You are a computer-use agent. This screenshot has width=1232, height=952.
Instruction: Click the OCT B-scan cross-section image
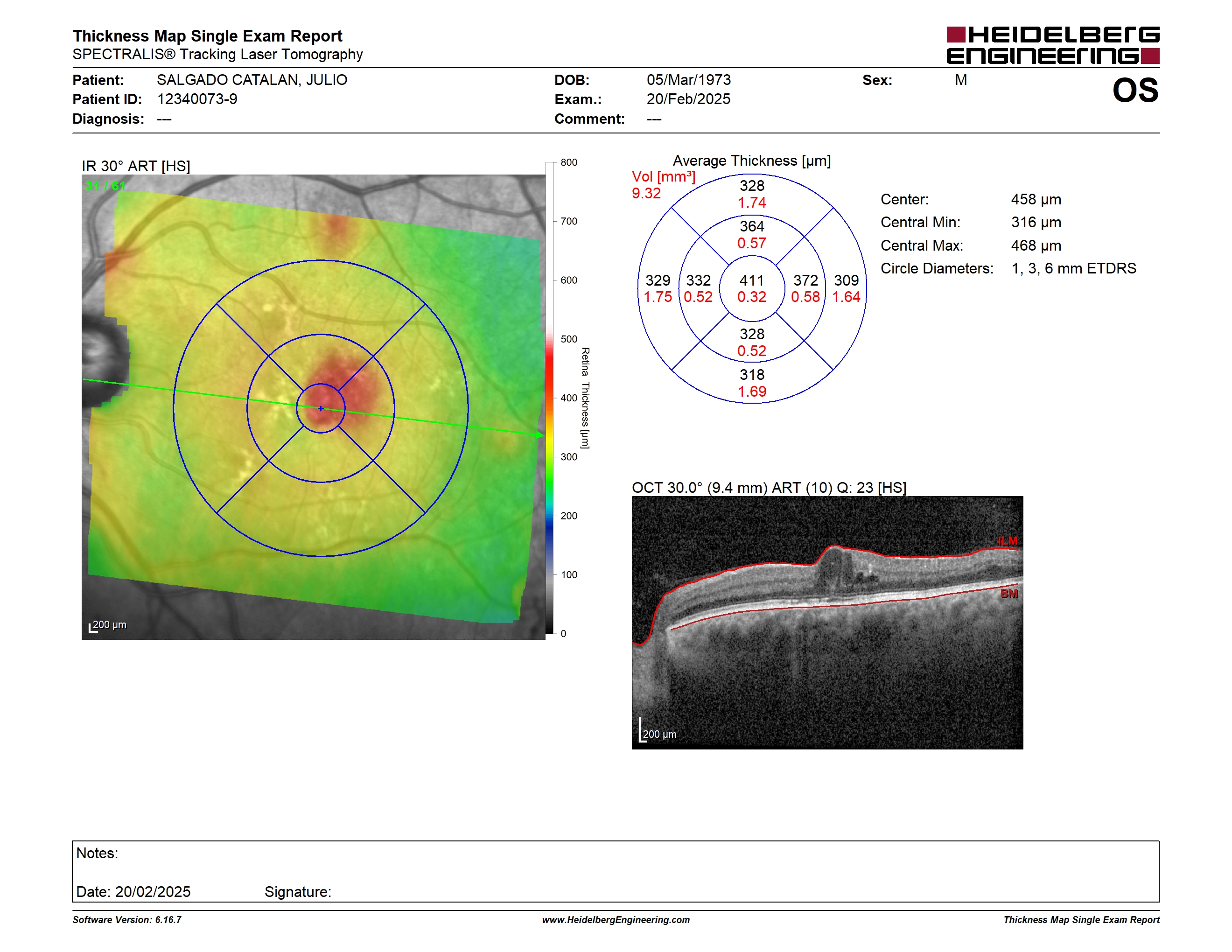tap(827, 623)
